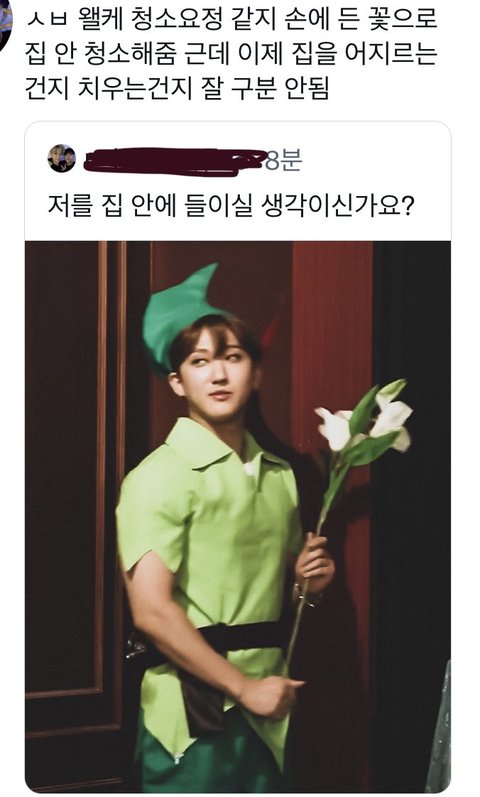The height and width of the screenshot is (797, 480).
Task: Click the red feather on the hat
Action: [x=271, y=329]
